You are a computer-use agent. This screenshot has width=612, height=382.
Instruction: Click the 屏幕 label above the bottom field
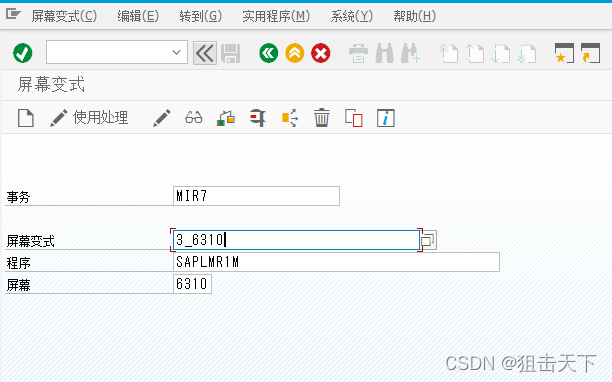(x=18, y=285)
